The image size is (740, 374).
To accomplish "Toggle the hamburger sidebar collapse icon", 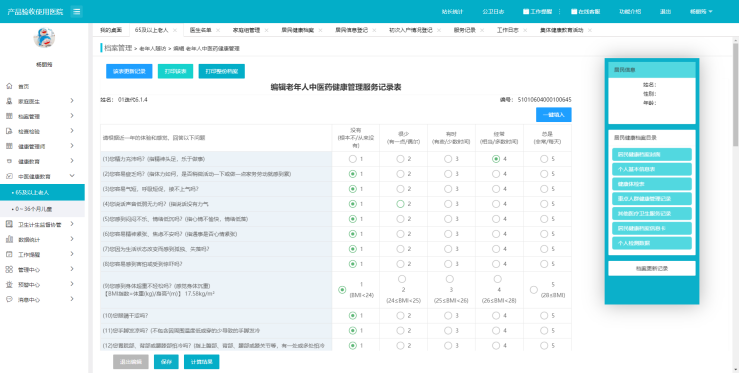I will (x=76, y=12).
